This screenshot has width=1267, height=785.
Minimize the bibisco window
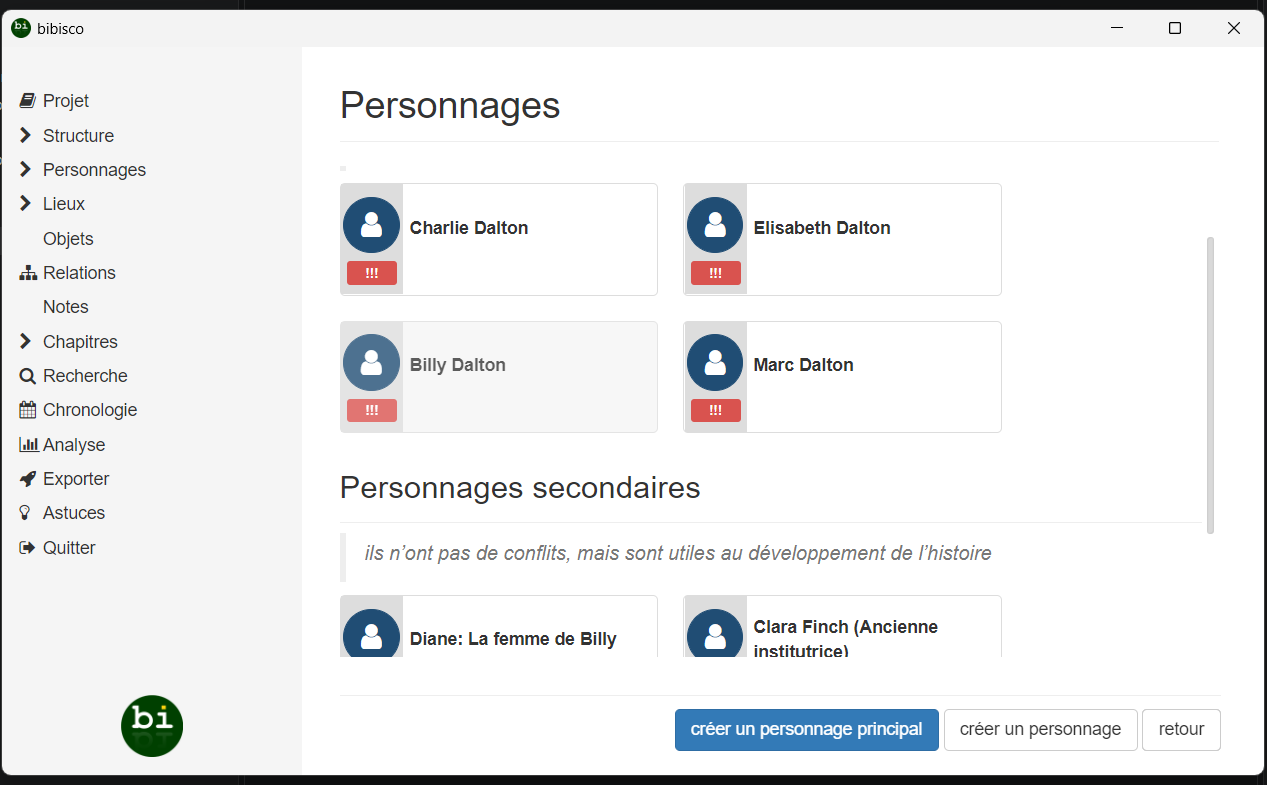coord(1117,29)
